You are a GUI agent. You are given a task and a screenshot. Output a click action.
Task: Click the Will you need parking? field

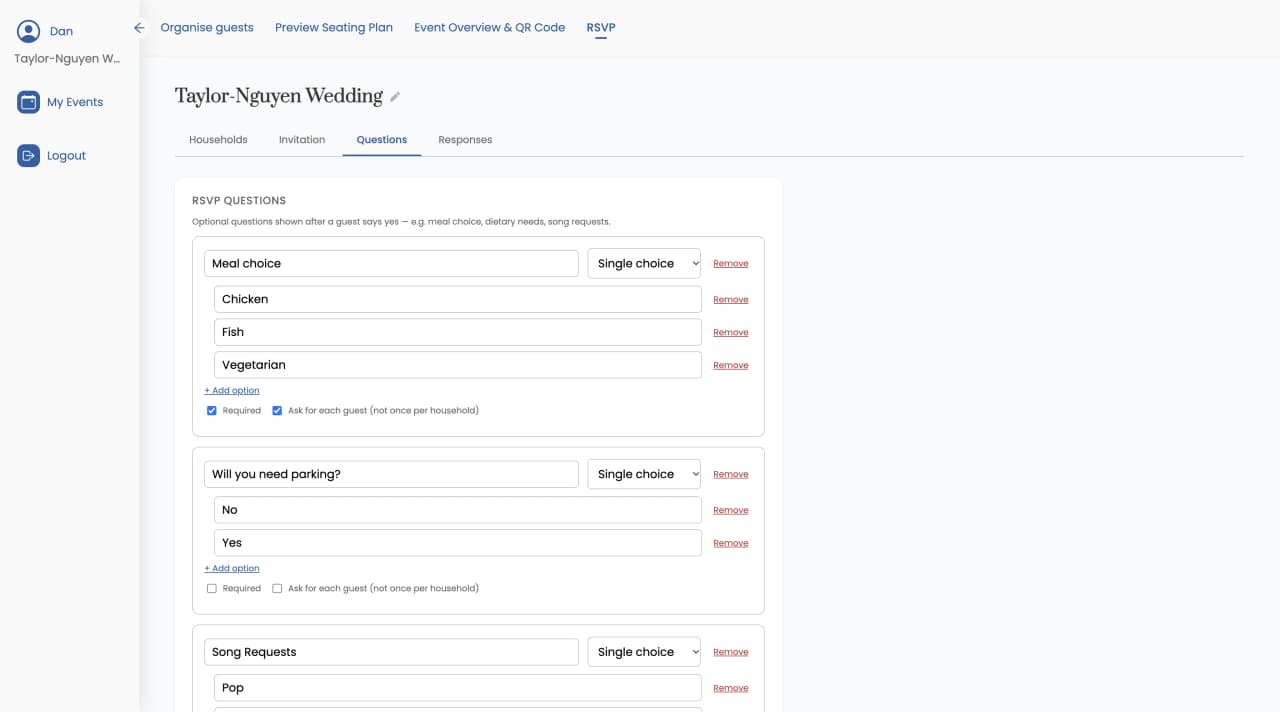tap(391, 475)
